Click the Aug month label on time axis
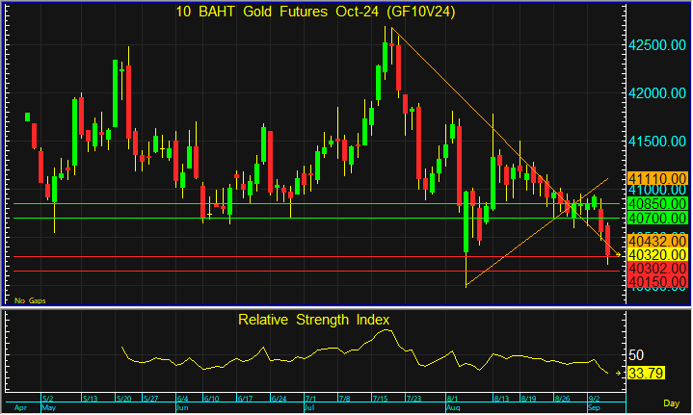Screen dimensions: 693x415 tap(452, 408)
